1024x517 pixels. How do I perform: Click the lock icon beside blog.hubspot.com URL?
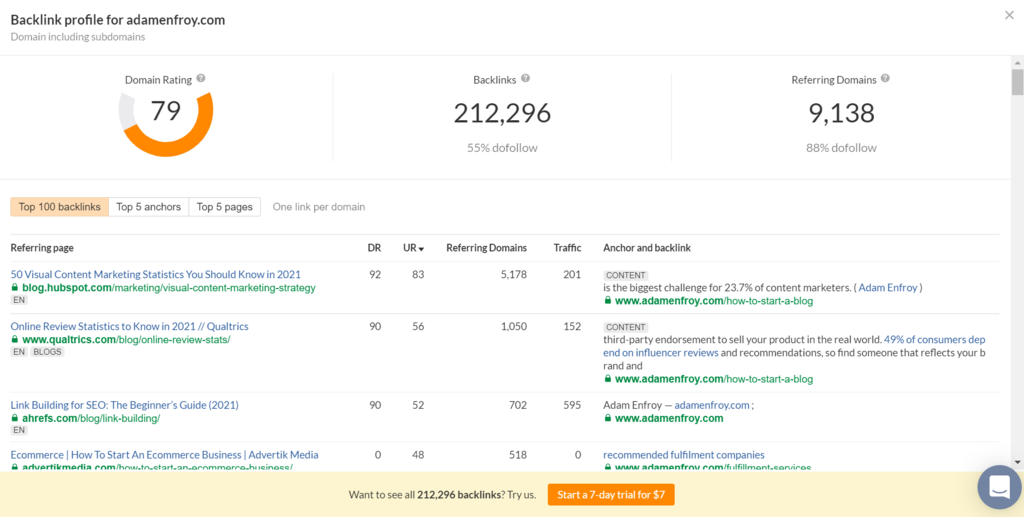click(15, 288)
